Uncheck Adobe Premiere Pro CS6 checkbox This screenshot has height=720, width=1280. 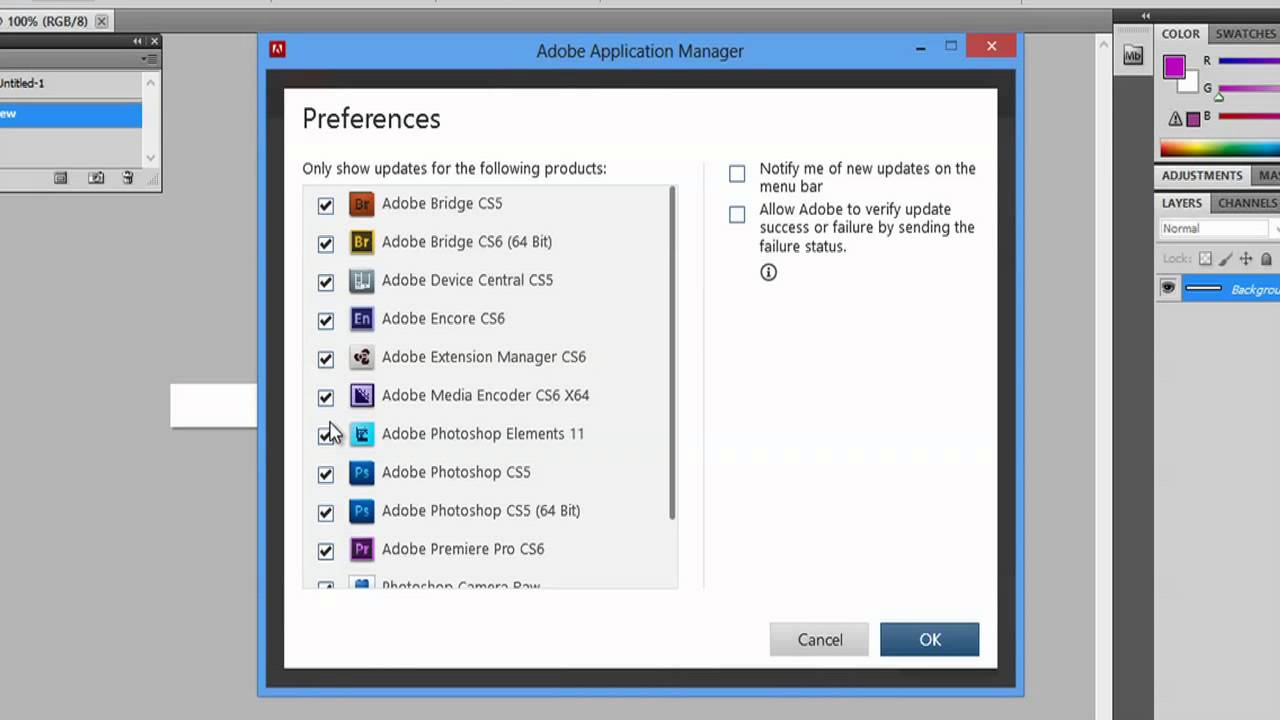click(326, 550)
